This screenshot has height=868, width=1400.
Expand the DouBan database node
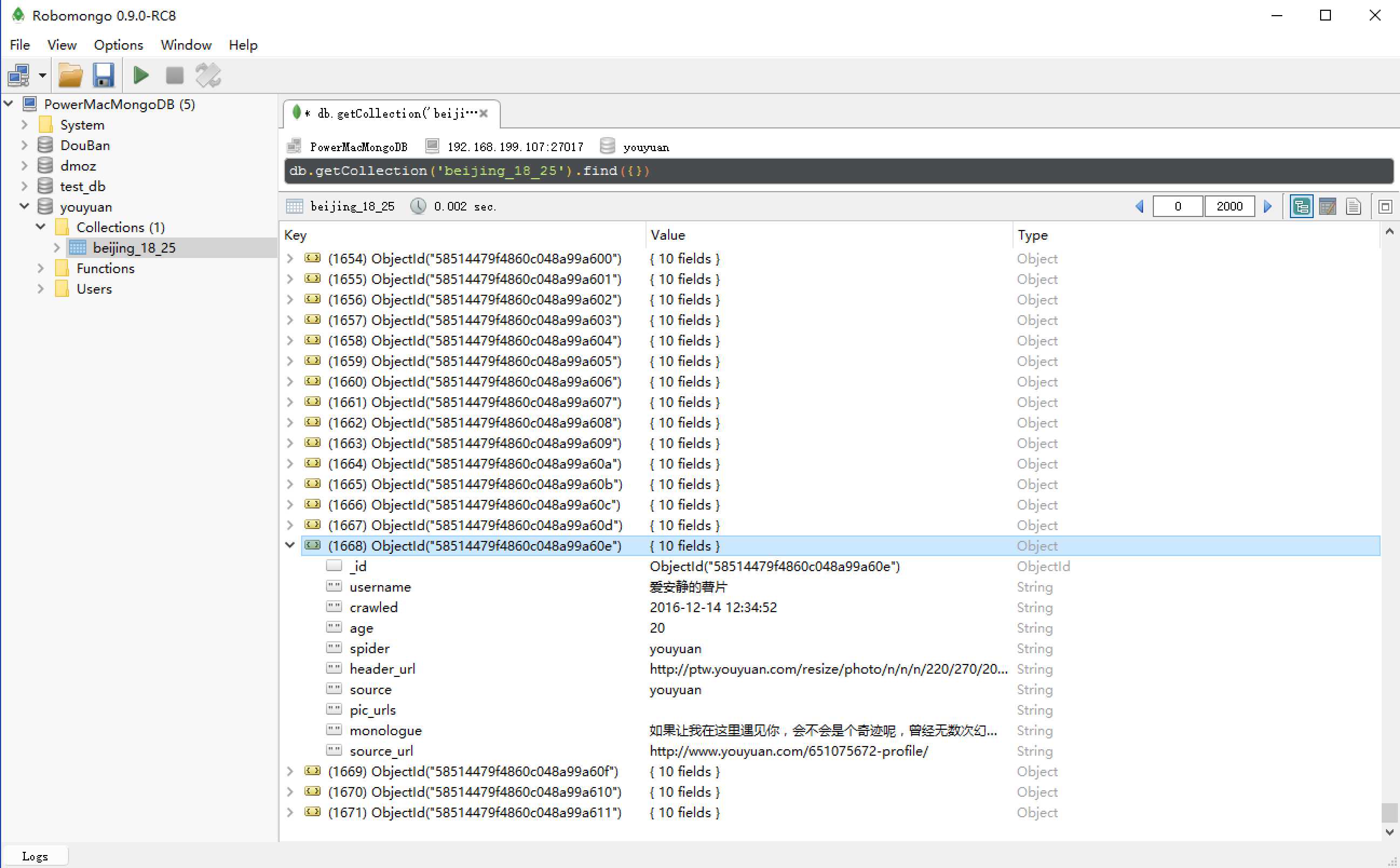coord(24,146)
